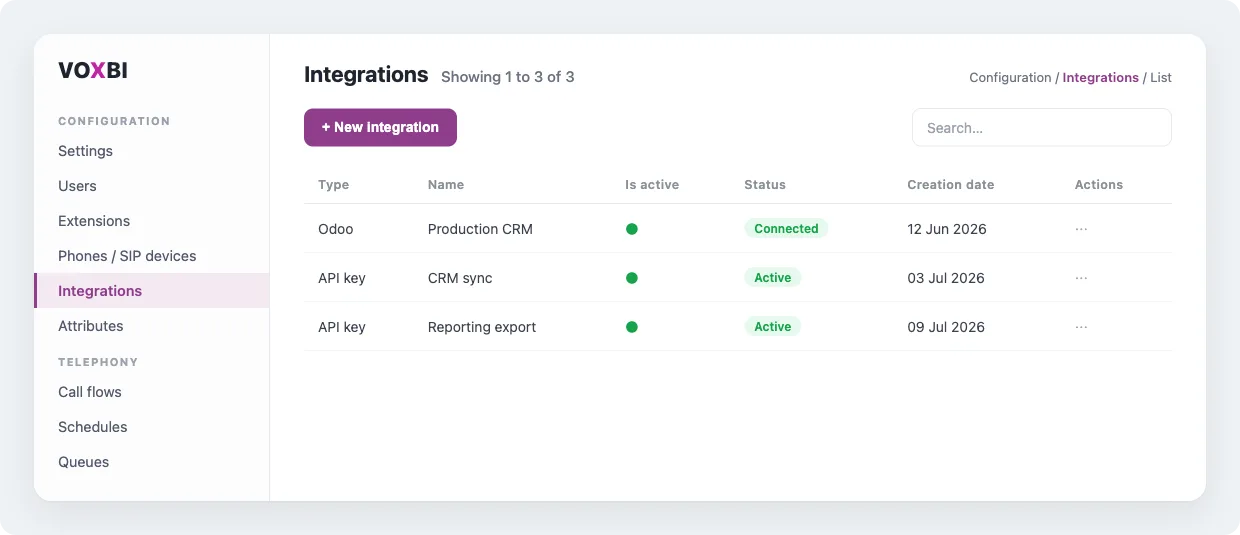Click the CONFIGURATION section label
Viewport: 1240px width, 535px height.
[x=114, y=121]
